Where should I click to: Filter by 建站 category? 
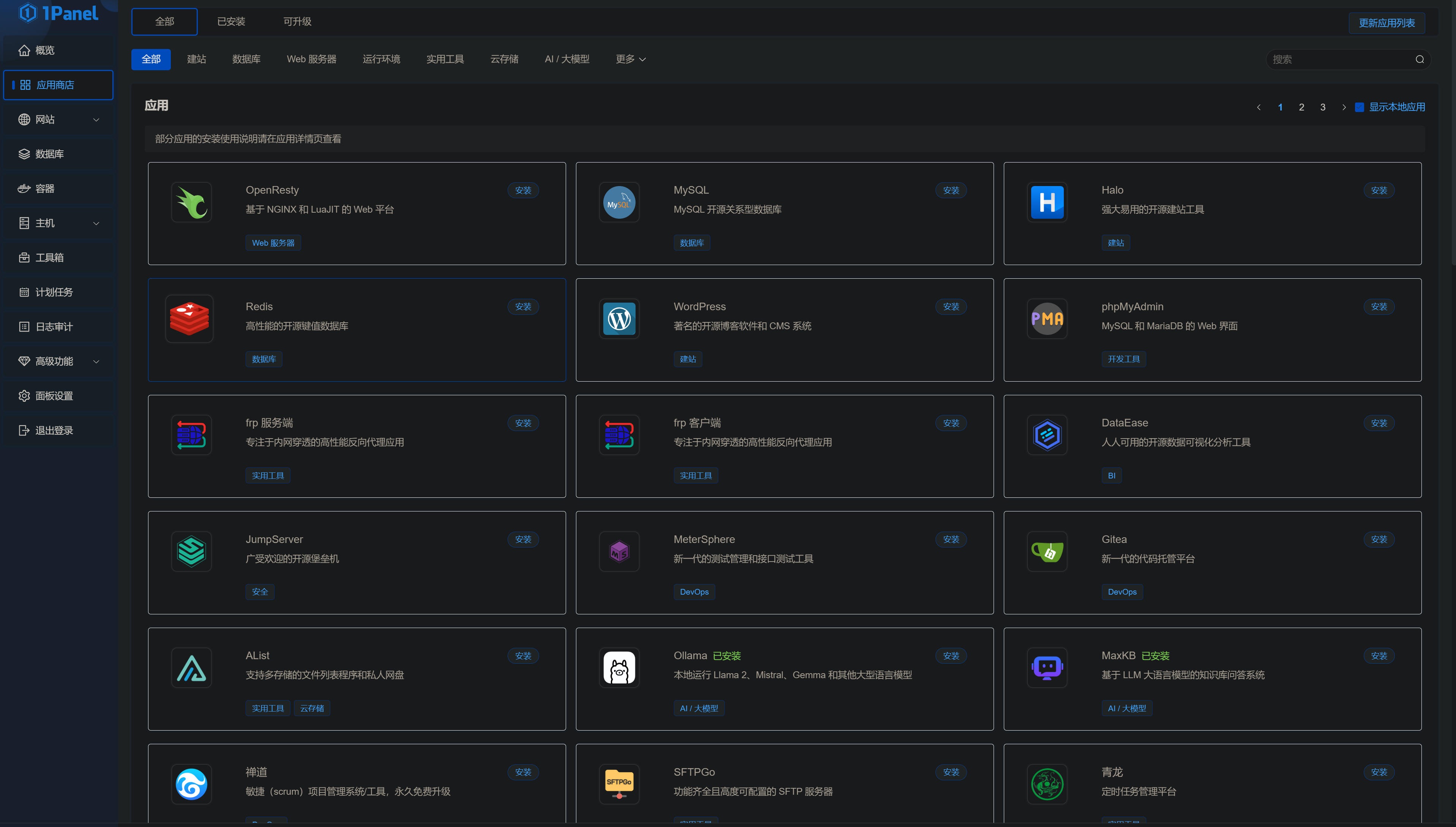pyautogui.click(x=197, y=59)
